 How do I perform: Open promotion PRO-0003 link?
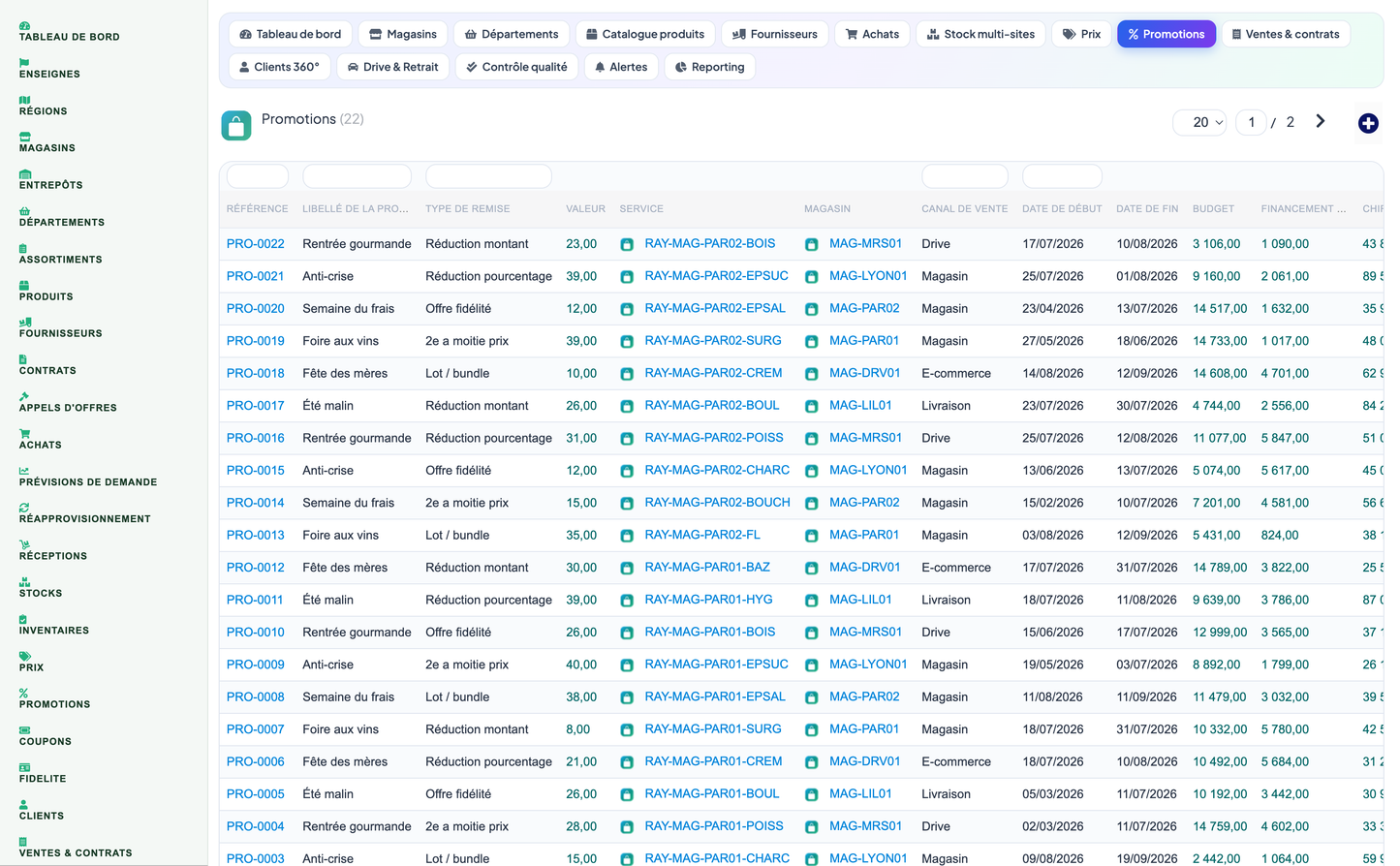coord(256,859)
